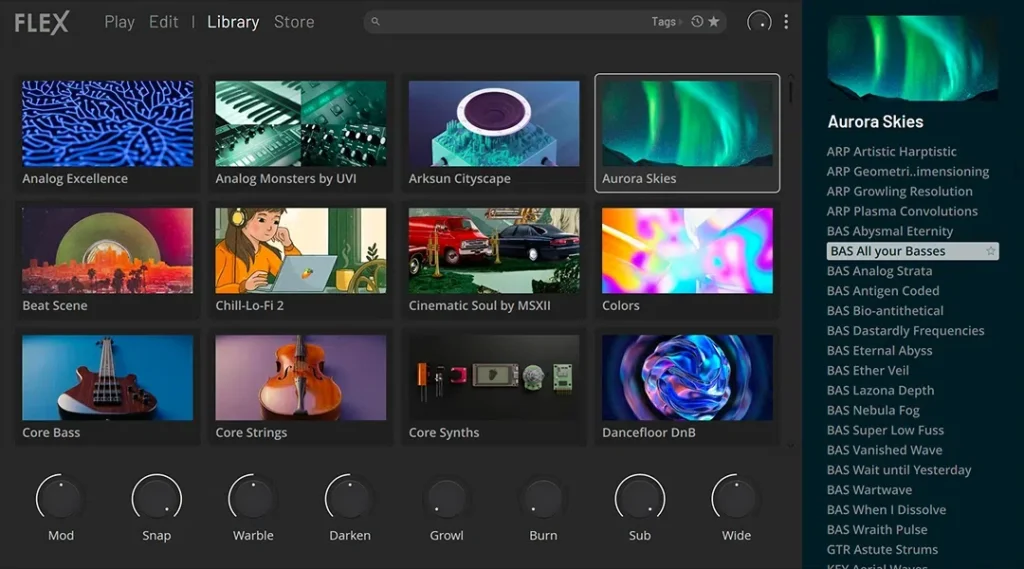The width and height of the screenshot is (1024, 569).
Task: Click the Growl macro knob
Action: tap(447, 498)
